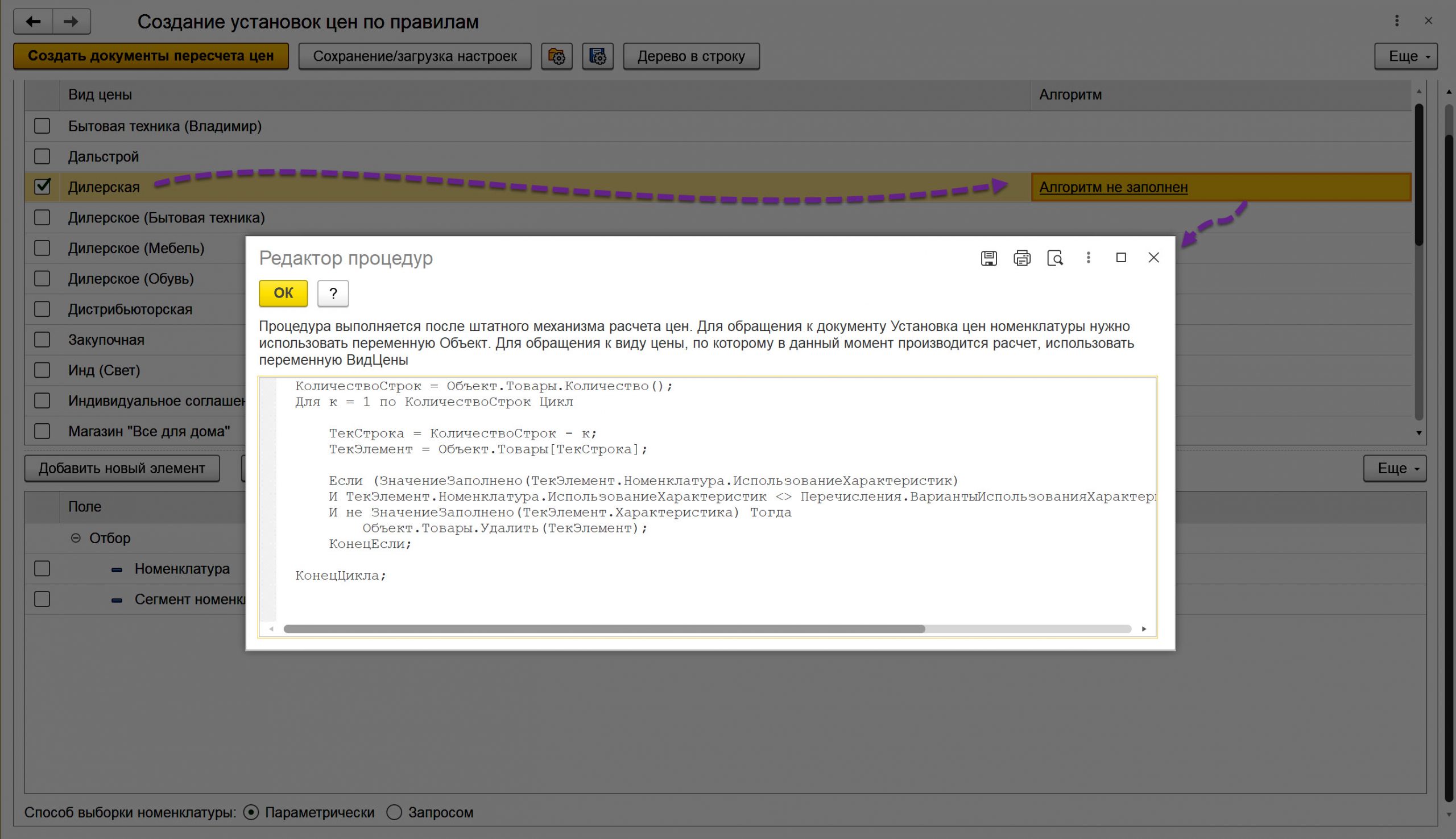
Task: Check the Дальстрой price type checkbox
Action: coord(42,157)
